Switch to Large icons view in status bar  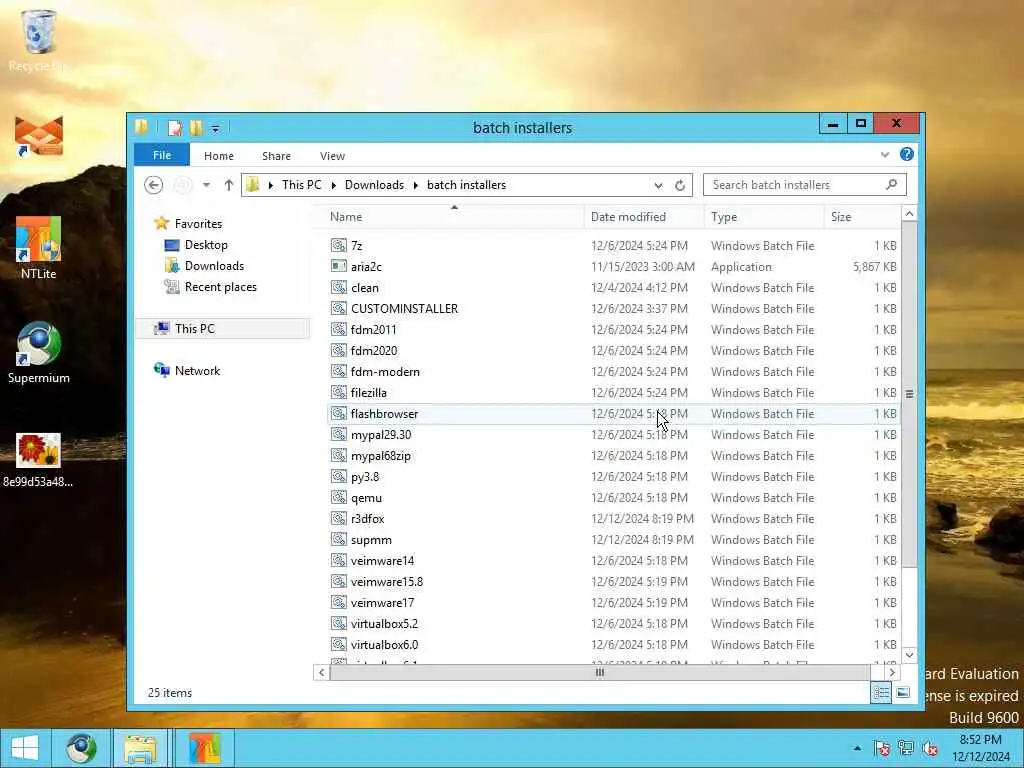(x=903, y=692)
